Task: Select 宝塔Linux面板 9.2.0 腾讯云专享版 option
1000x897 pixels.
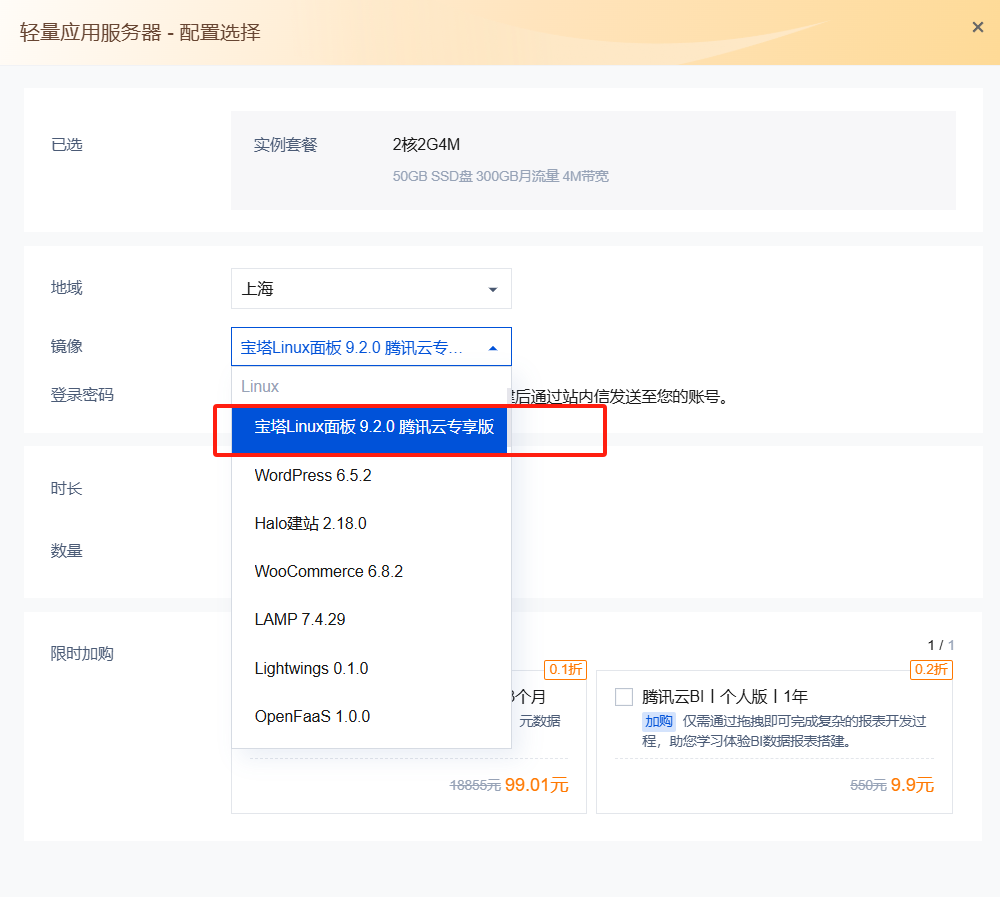Action: click(x=369, y=427)
